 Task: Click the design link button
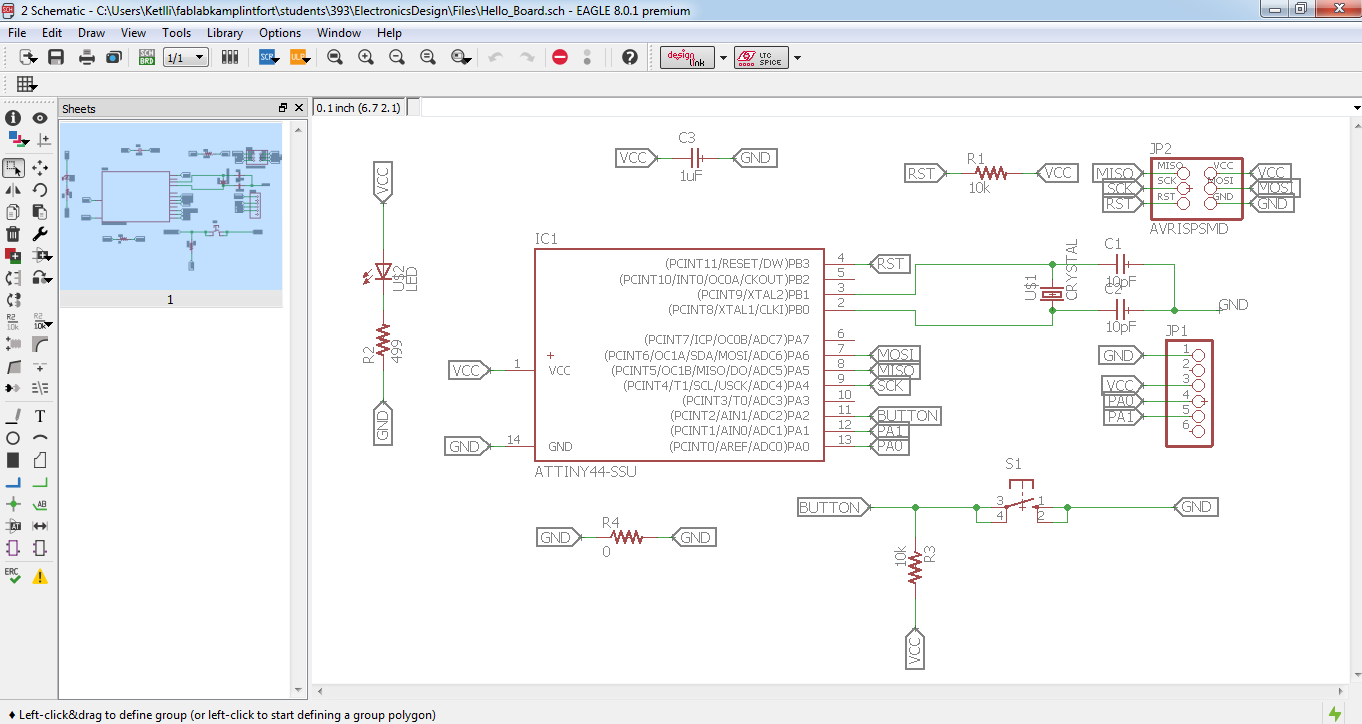[x=689, y=57]
